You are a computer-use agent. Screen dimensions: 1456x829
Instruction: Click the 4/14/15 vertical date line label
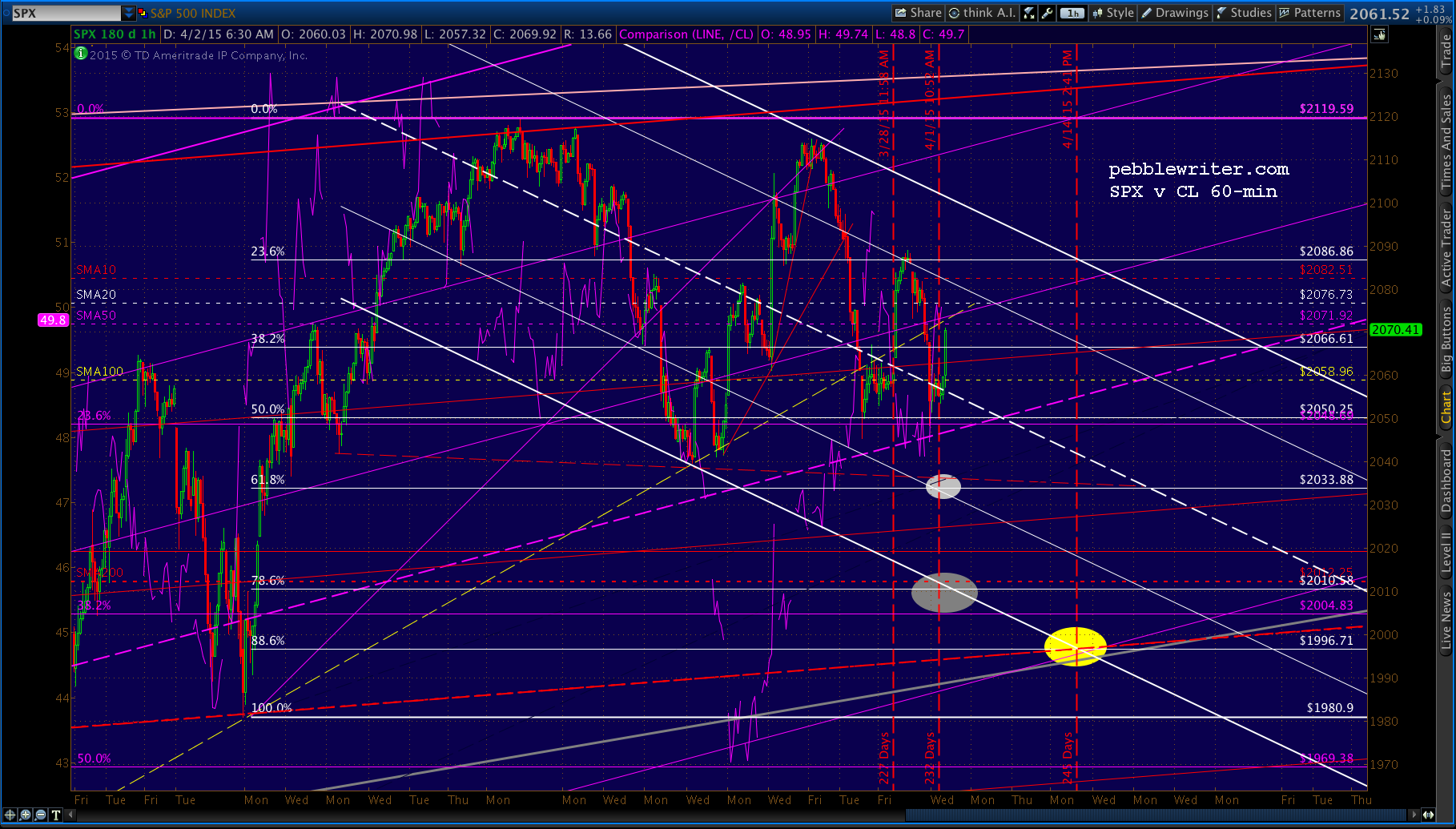(x=1068, y=100)
